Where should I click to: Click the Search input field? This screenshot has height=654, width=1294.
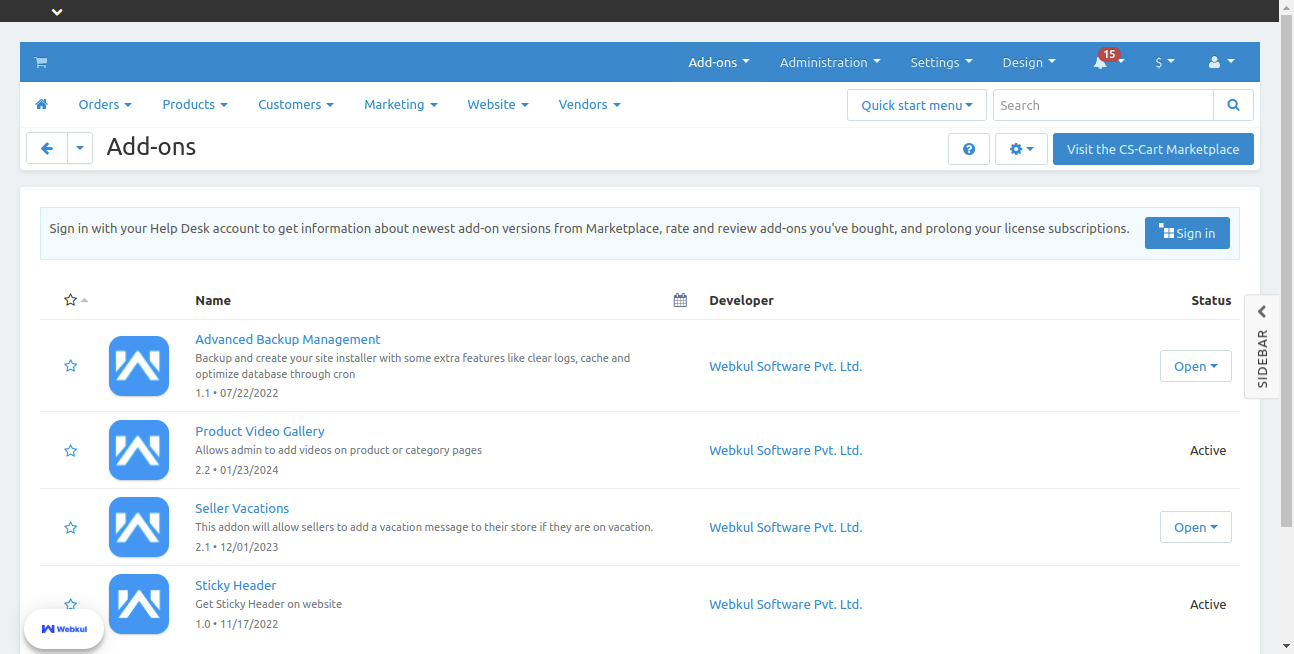[1103, 105]
